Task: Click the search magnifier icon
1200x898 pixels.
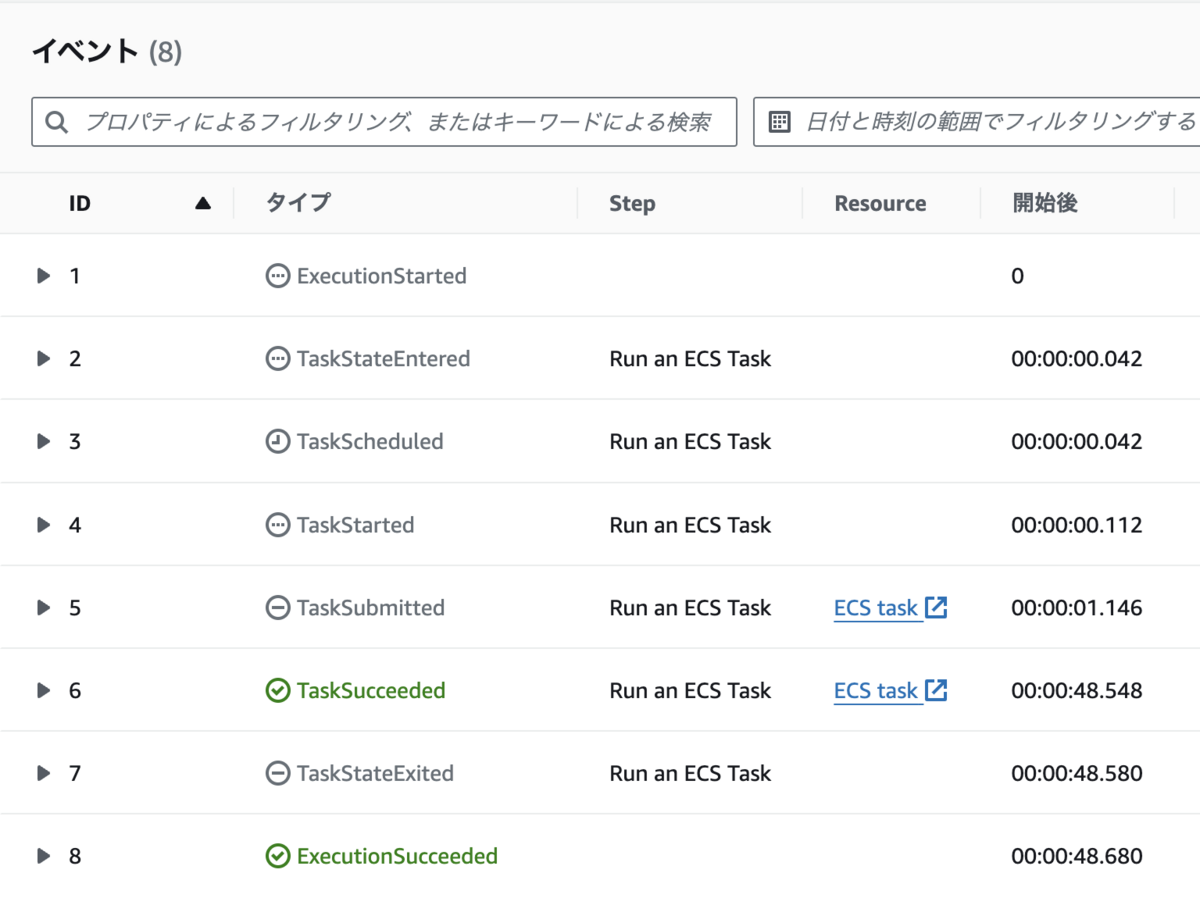Action: tap(57, 122)
